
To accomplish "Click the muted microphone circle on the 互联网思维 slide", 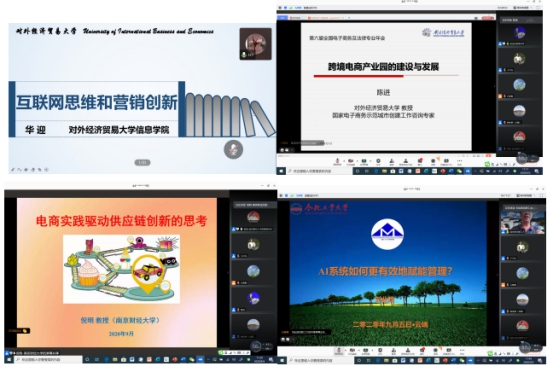I will coord(233,149).
